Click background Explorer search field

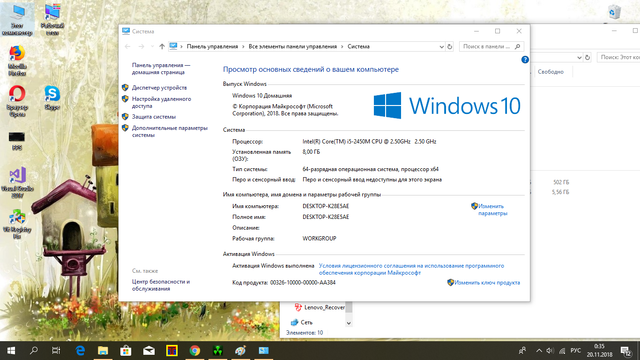(x=618, y=58)
